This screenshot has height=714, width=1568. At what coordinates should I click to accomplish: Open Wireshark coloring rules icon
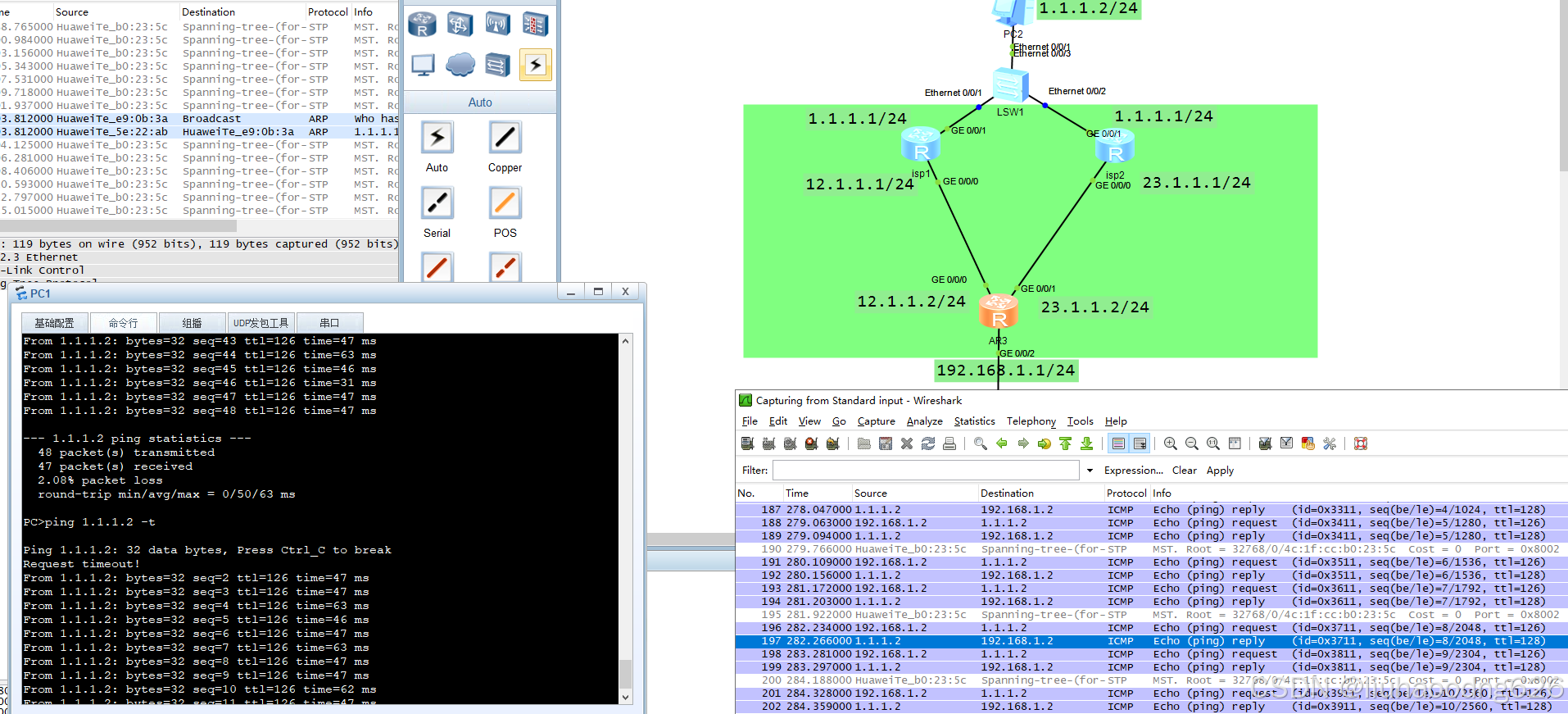pyautogui.click(x=1308, y=443)
